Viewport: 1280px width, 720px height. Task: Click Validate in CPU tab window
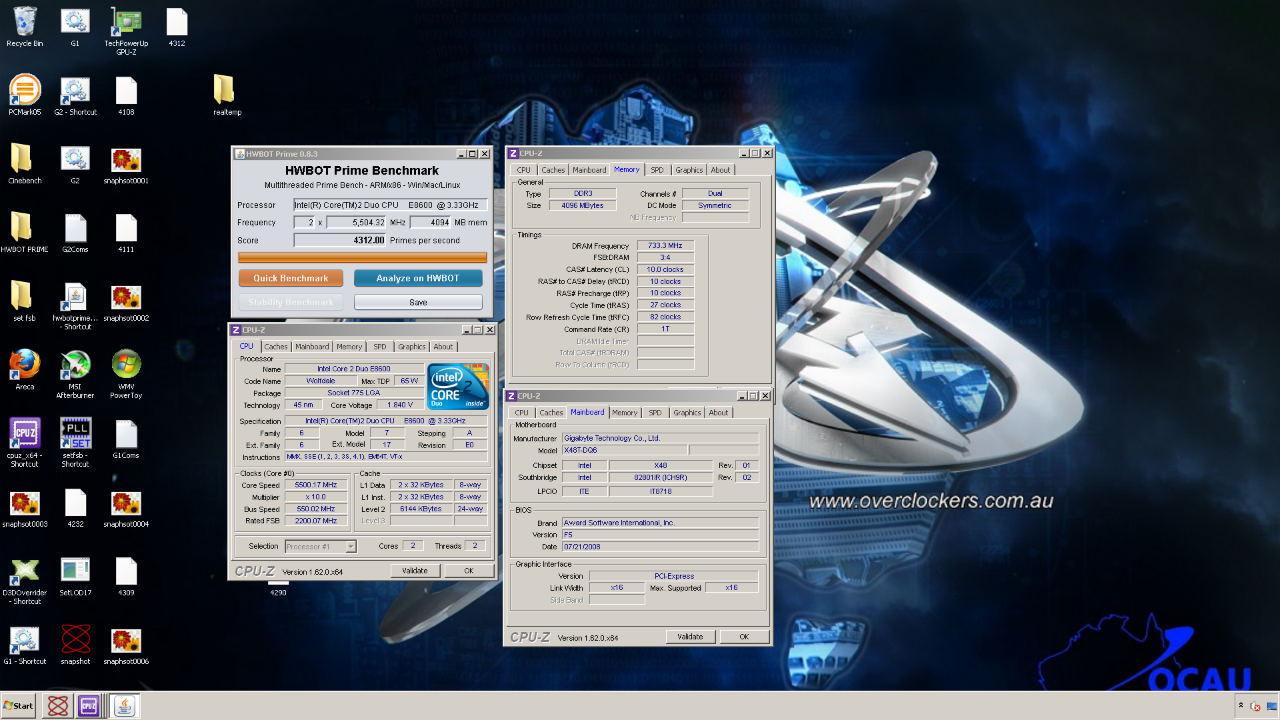415,571
